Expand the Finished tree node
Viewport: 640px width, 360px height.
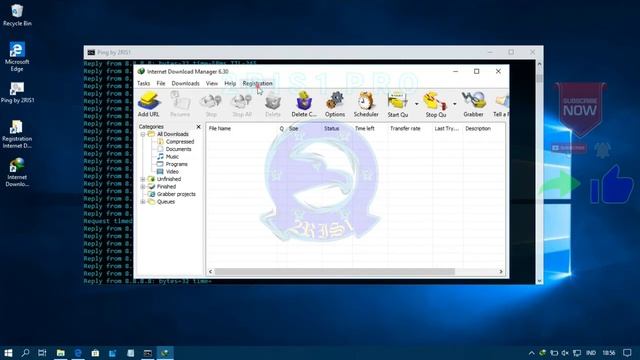point(143,187)
